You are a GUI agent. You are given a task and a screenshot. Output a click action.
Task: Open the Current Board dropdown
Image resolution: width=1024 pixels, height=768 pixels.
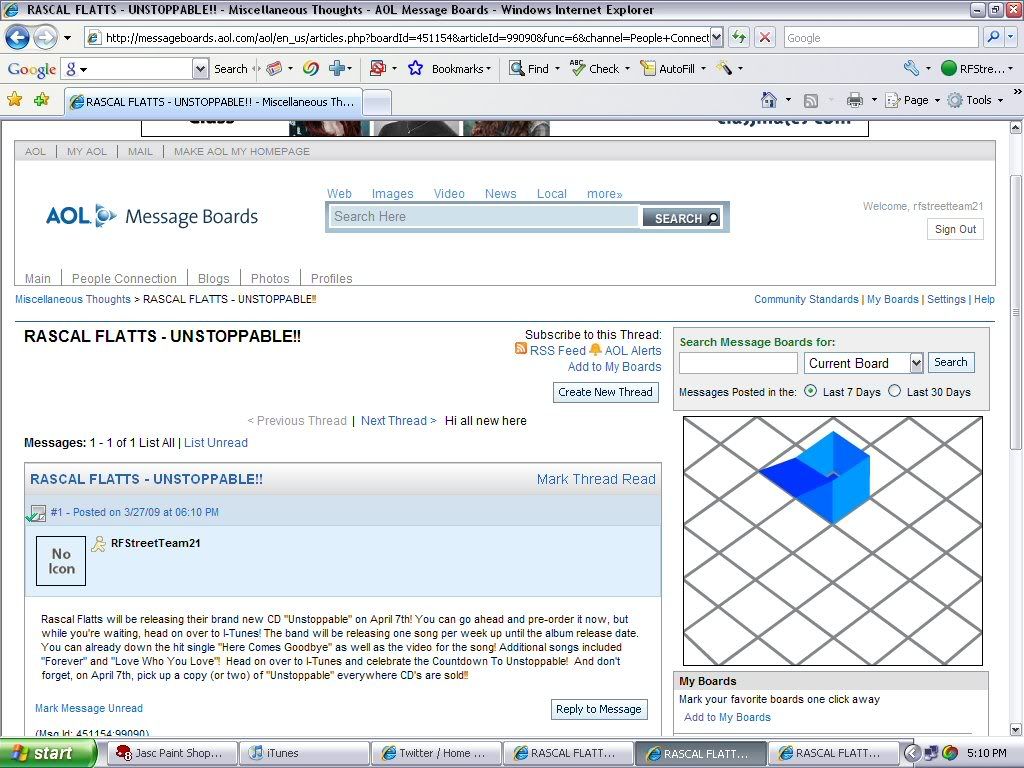click(x=917, y=363)
